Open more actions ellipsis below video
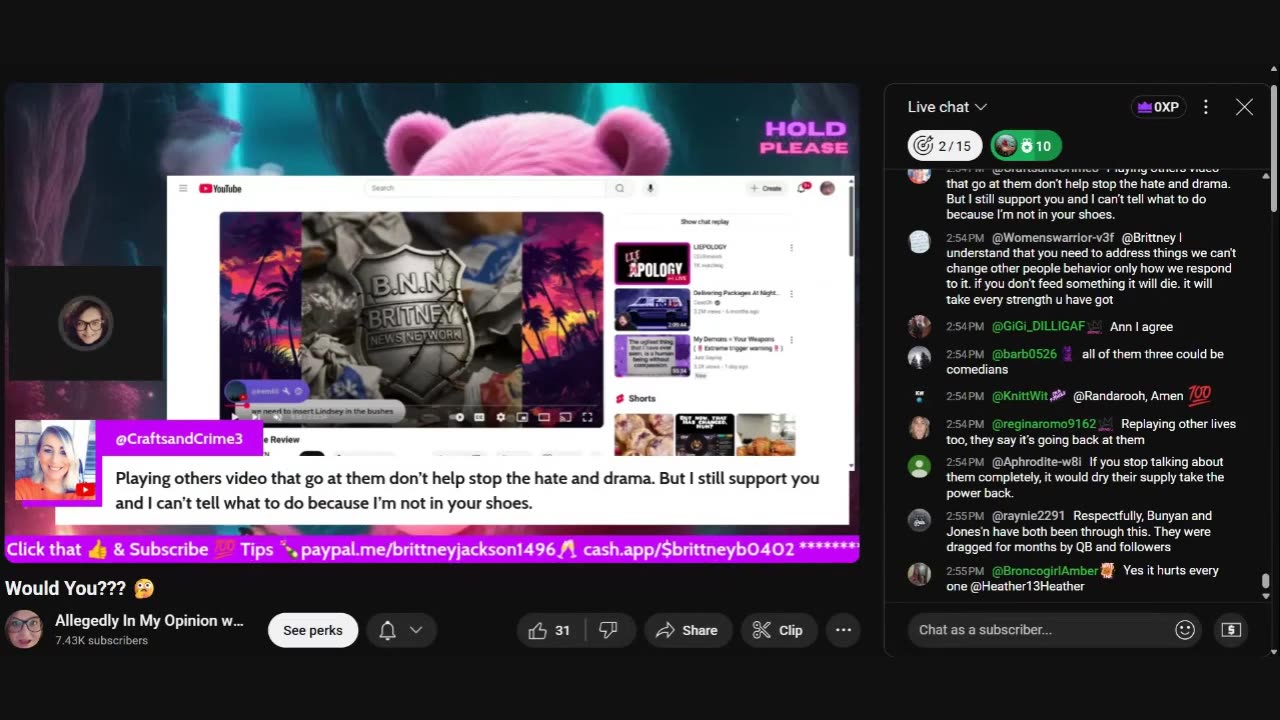1280x720 pixels. click(843, 630)
